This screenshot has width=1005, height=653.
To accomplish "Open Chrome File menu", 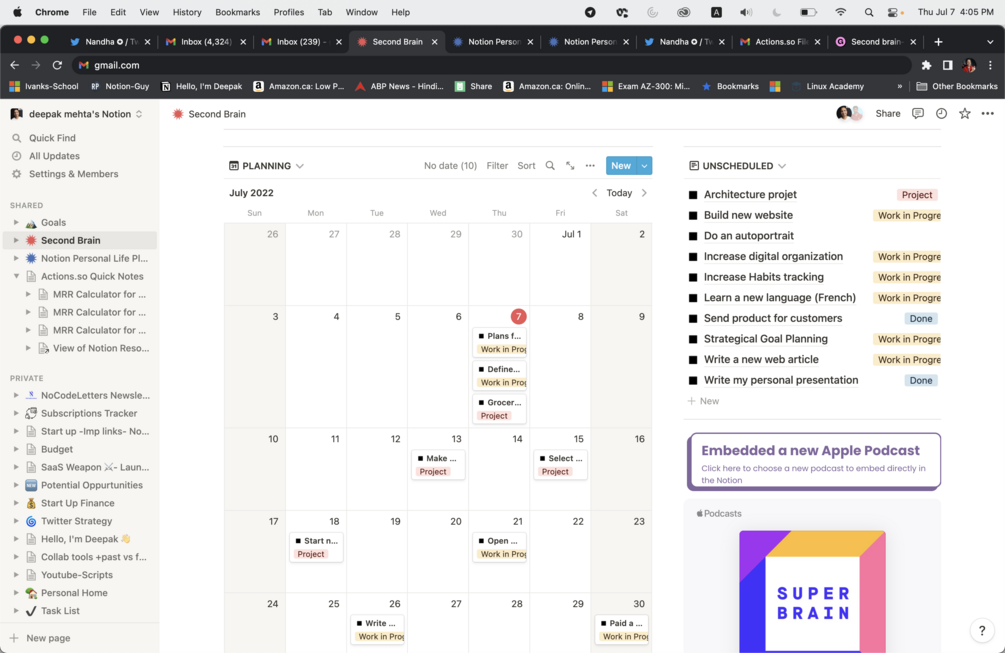I will click(89, 12).
